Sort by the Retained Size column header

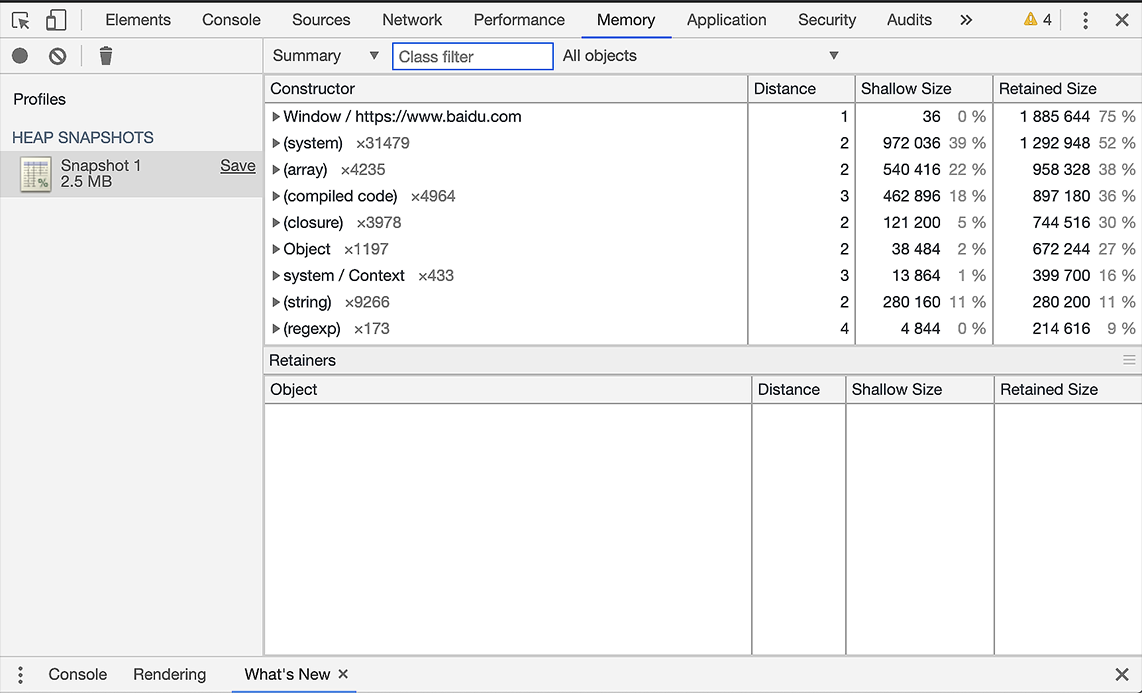[1047, 89]
